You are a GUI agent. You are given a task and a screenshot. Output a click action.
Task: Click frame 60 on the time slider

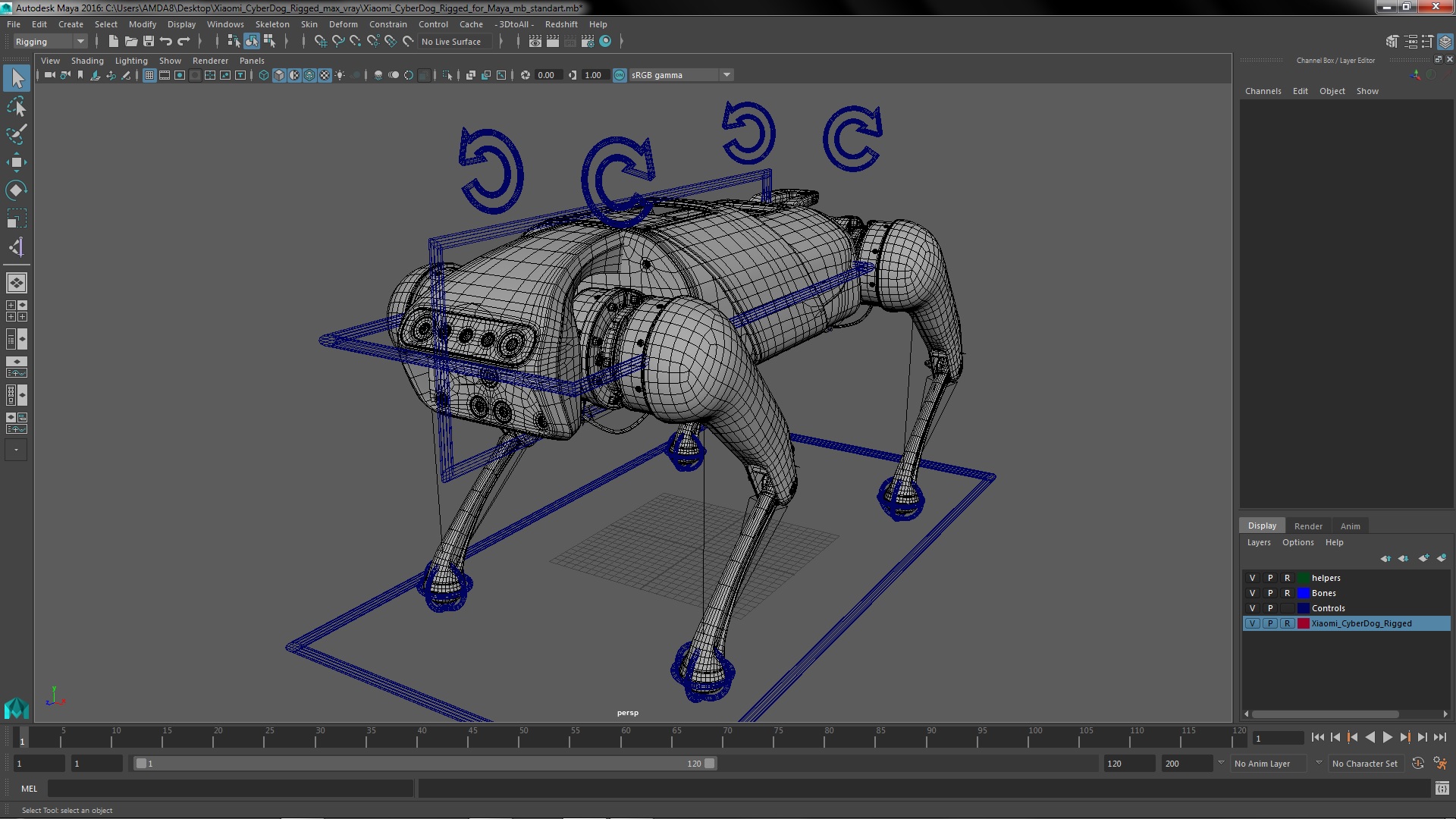point(626,738)
